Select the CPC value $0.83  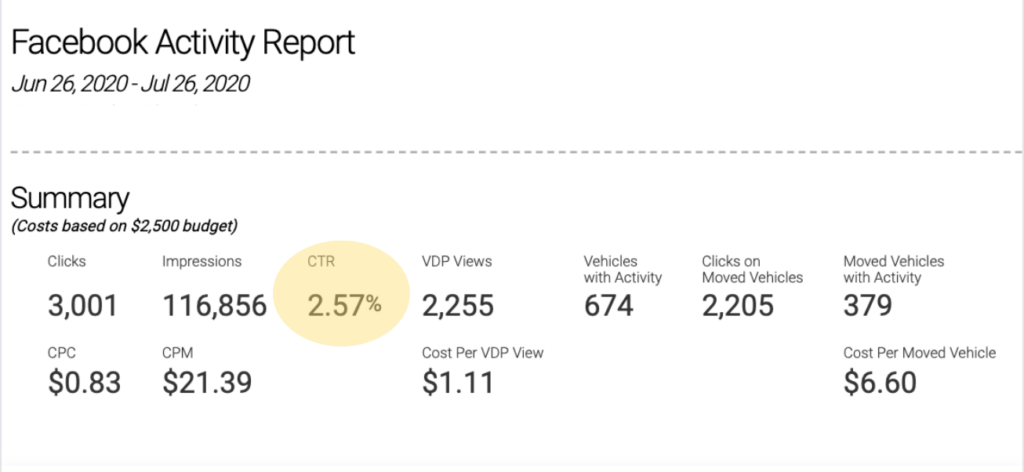coord(84,383)
